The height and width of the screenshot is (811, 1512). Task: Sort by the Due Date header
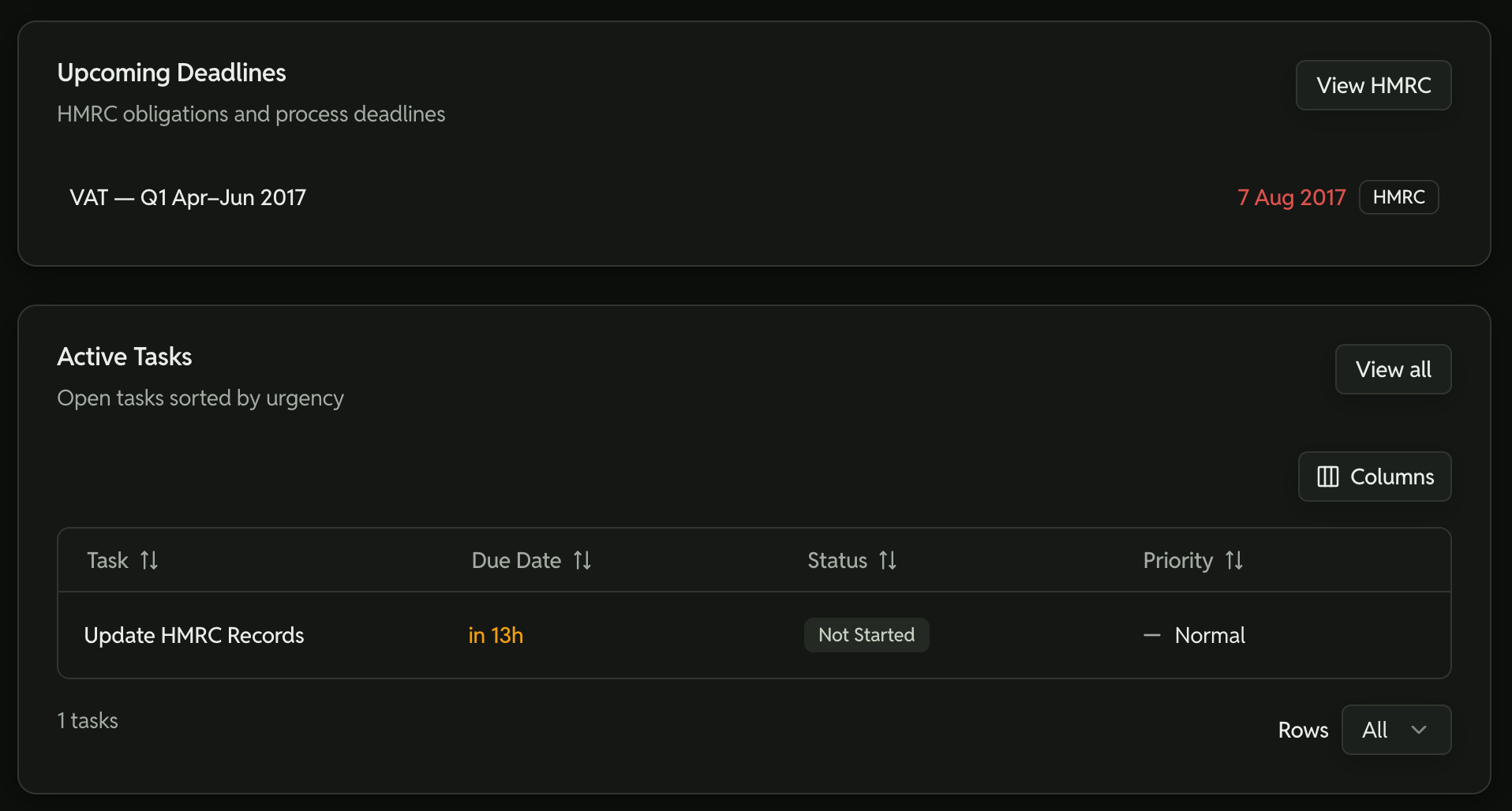[516, 561]
